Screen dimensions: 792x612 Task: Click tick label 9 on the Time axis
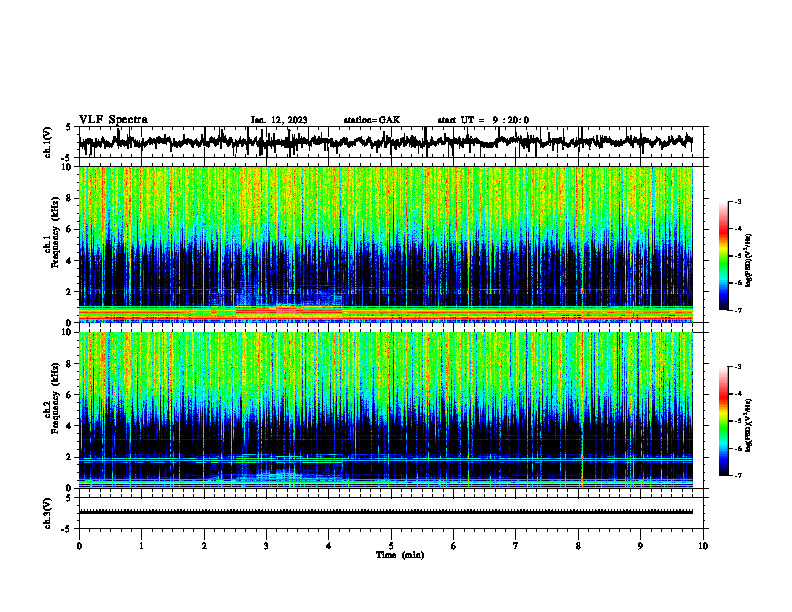[640, 546]
